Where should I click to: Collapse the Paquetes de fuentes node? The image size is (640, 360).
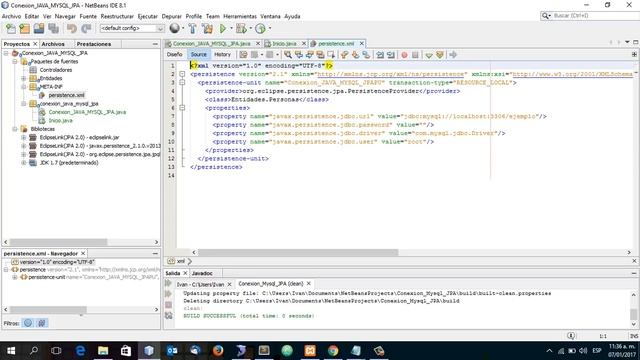tap(15, 62)
